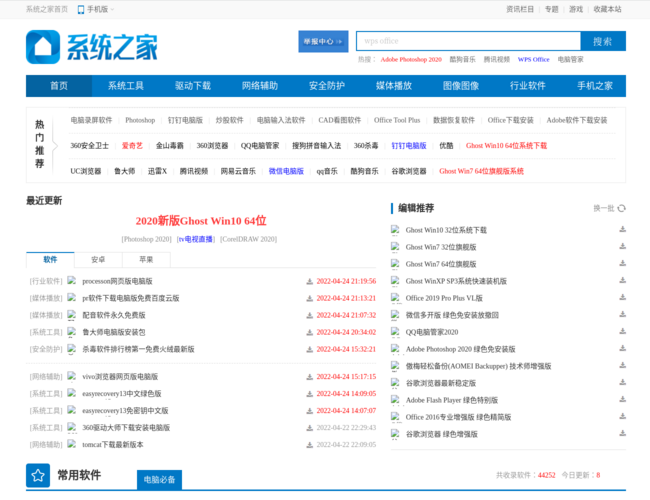The width and height of the screenshot is (650, 500).
Task: Open the 首页 navigation tab
Action: [59, 86]
